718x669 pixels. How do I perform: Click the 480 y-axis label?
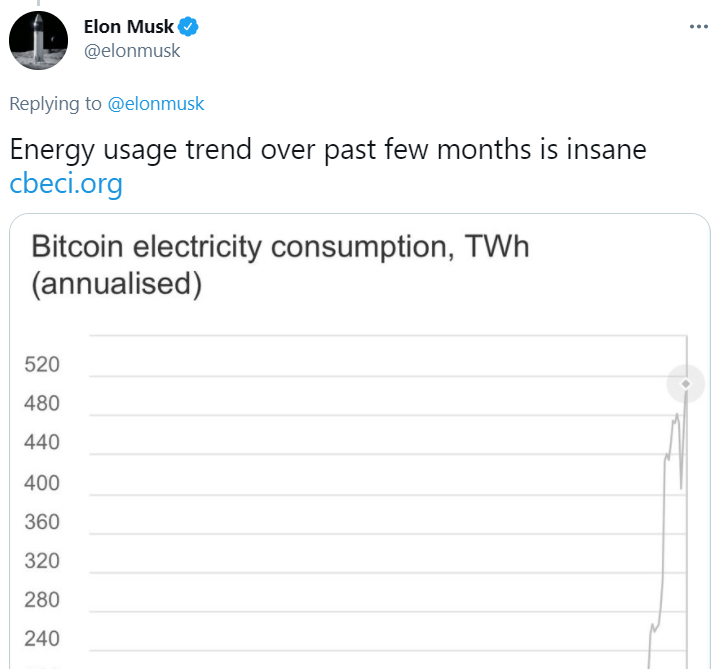pyautogui.click(x=42, y=403)
